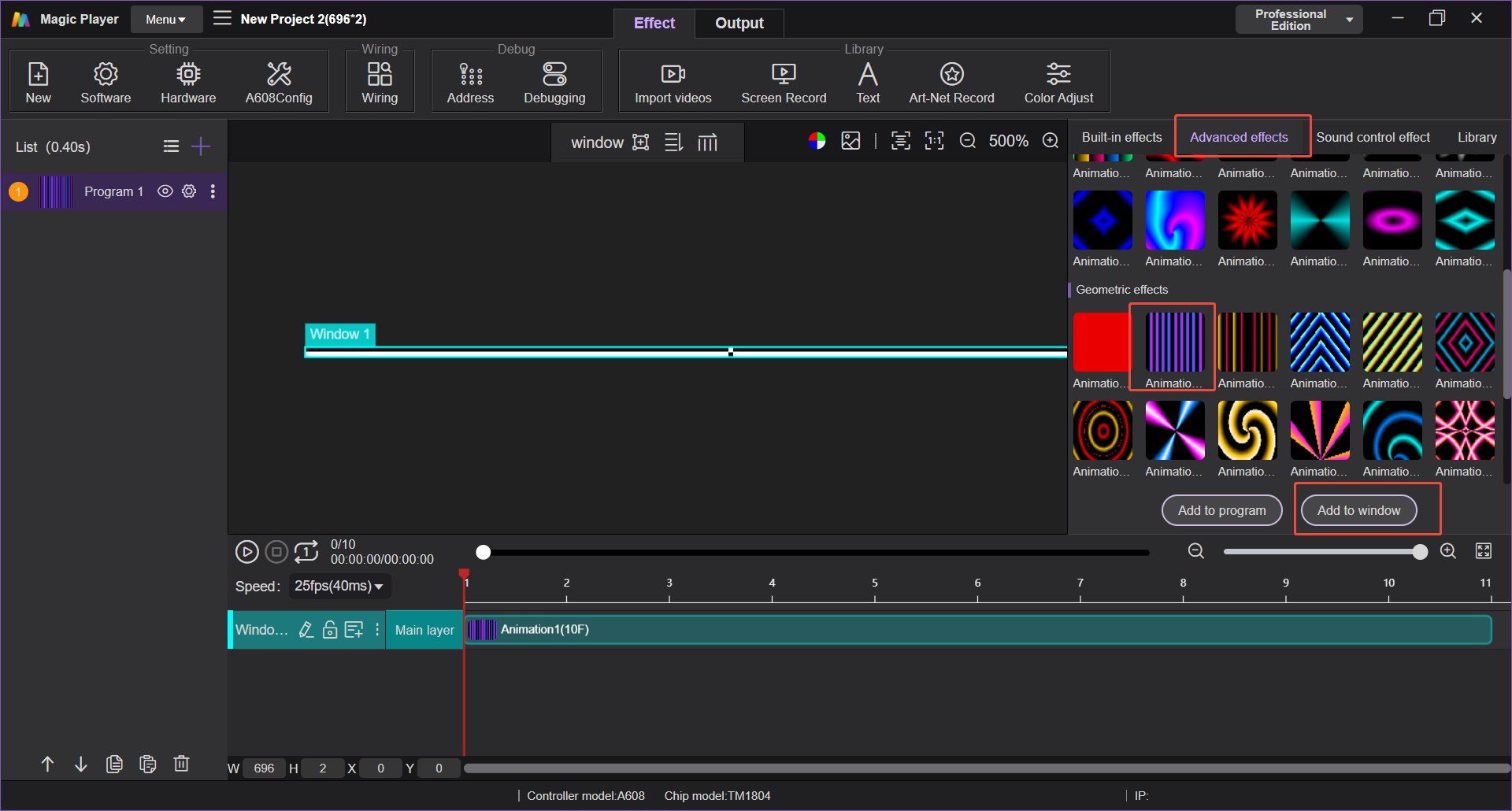Click the height H input field
Screen dimensions: 1512x811
(323, 768)
